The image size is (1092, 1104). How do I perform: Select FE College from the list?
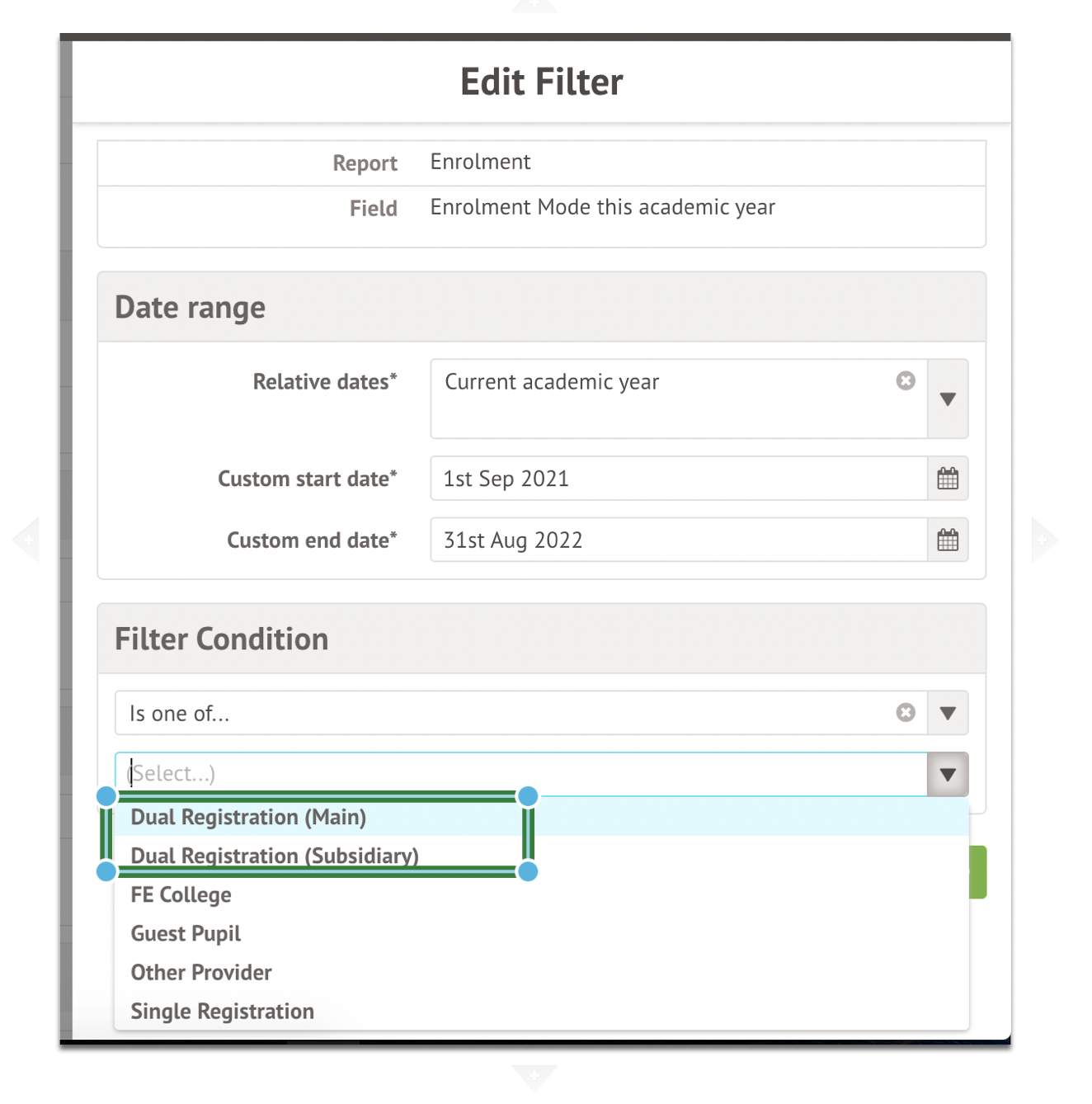[x=181, y=895]
